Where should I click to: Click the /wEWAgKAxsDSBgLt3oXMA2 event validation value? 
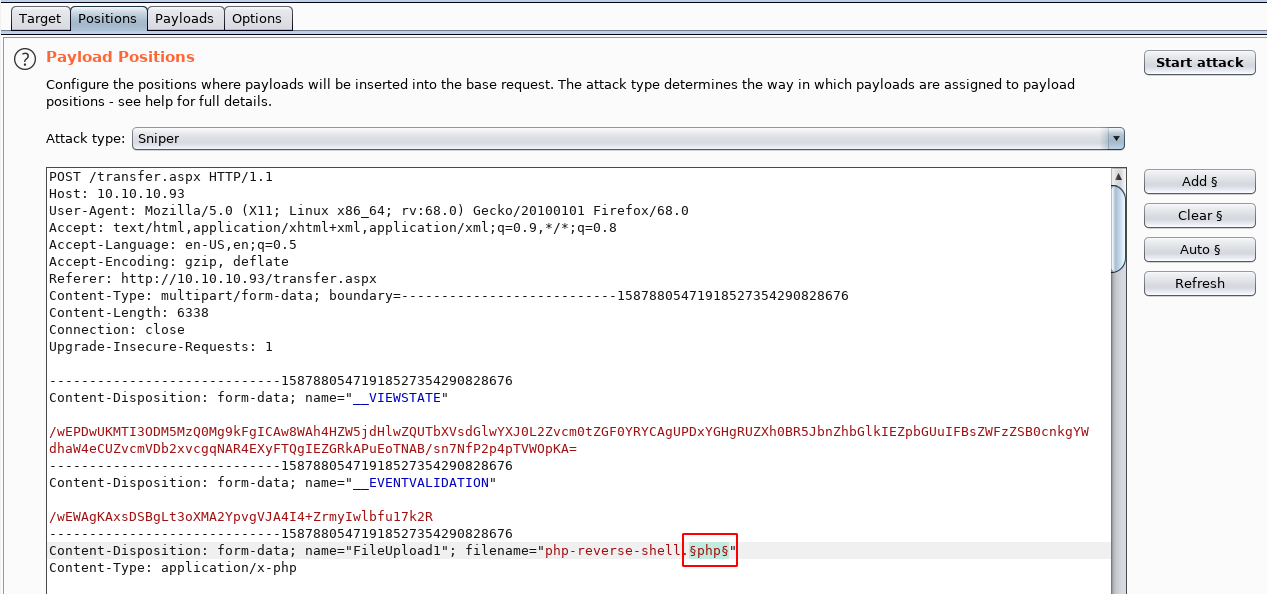pos(241,517)
